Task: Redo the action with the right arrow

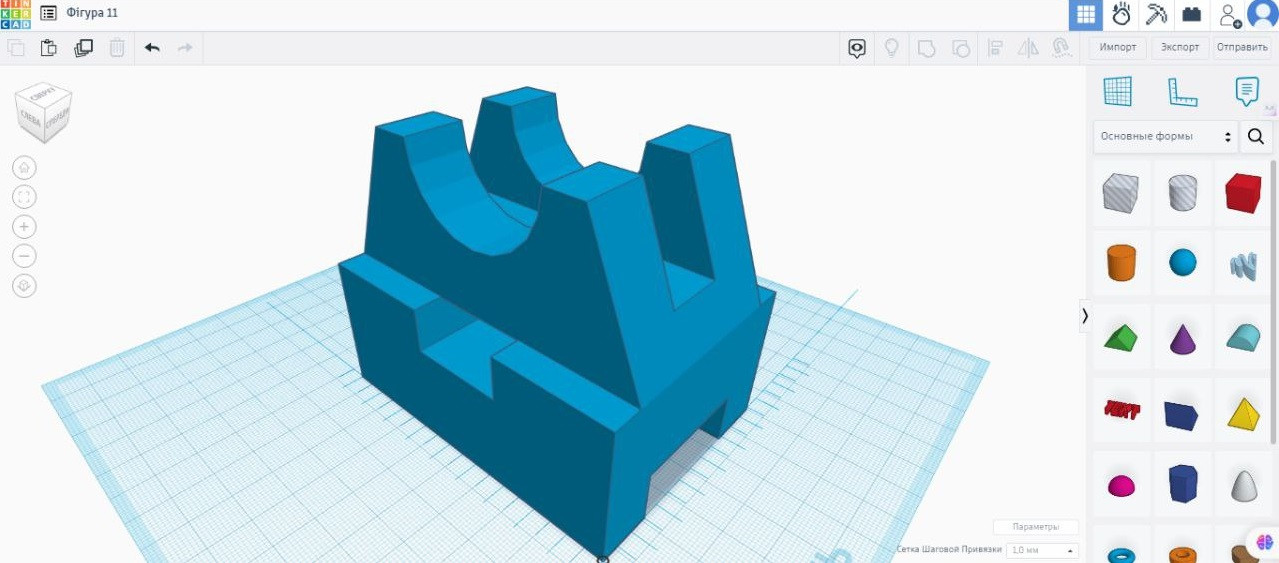Action: click(x=185, y=47)
